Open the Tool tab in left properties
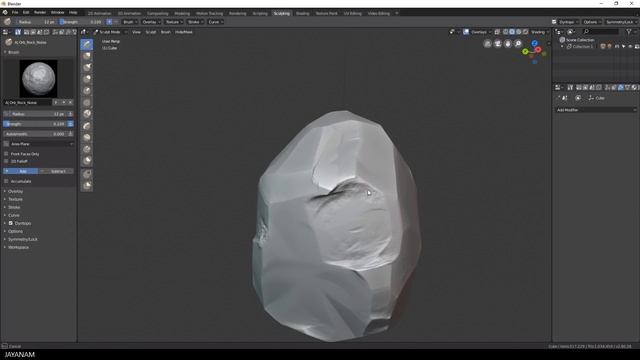The height and width of the screenshot is (360, 640). (x=18, y=32)
